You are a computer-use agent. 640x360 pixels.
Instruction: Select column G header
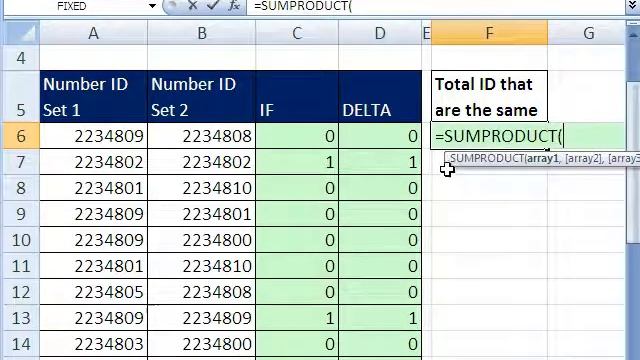tap(587, 33)
